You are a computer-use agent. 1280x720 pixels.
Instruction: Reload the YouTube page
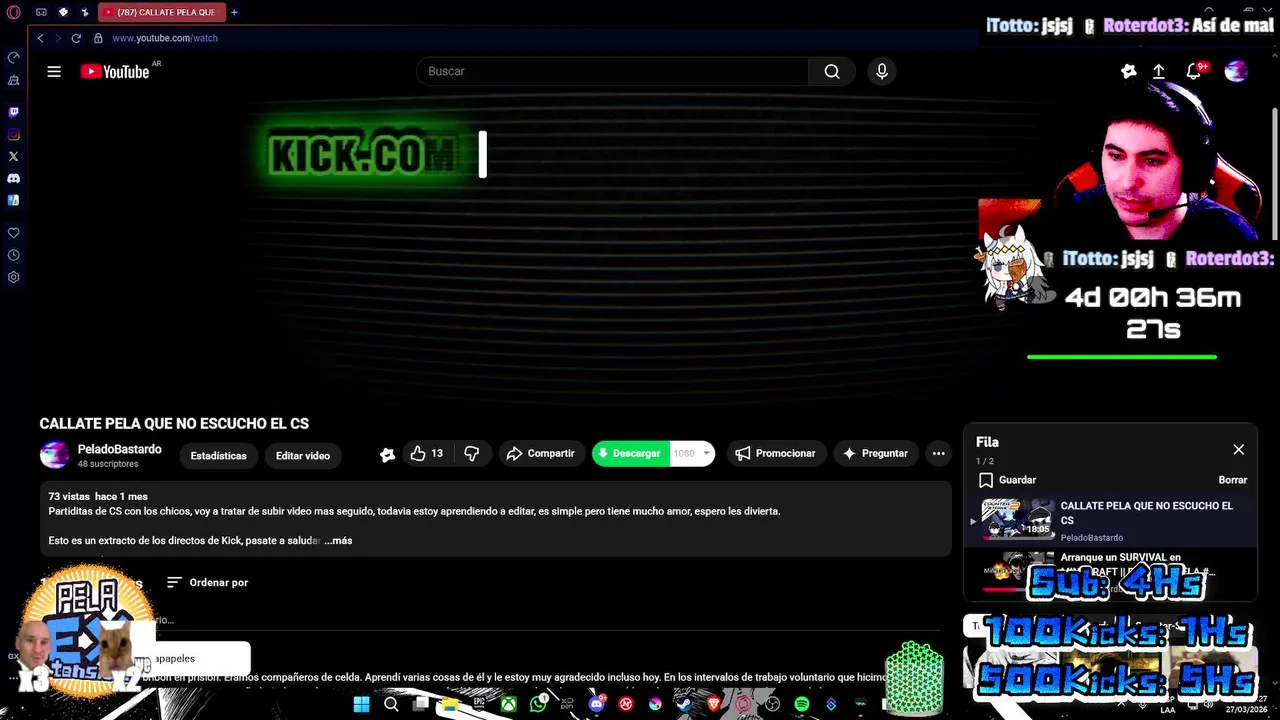[76, 38]
